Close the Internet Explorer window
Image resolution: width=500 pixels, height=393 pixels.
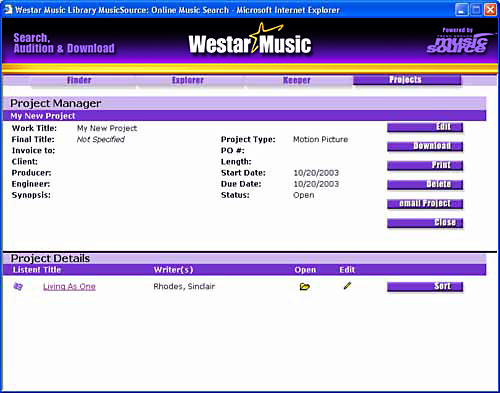point(490,10)
